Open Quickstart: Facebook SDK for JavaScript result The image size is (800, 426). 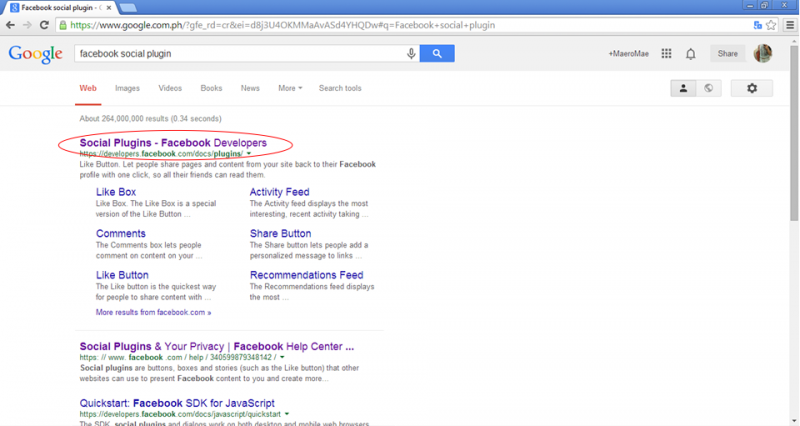tap(177, 403)
